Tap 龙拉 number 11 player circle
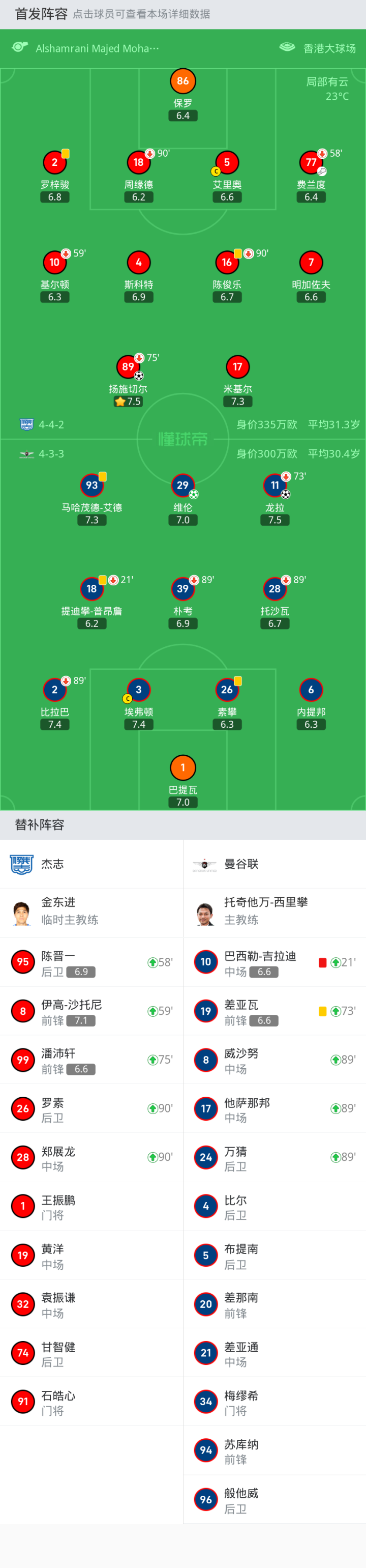This screenshot has width=366, height=1568. [x=275, y=485]
